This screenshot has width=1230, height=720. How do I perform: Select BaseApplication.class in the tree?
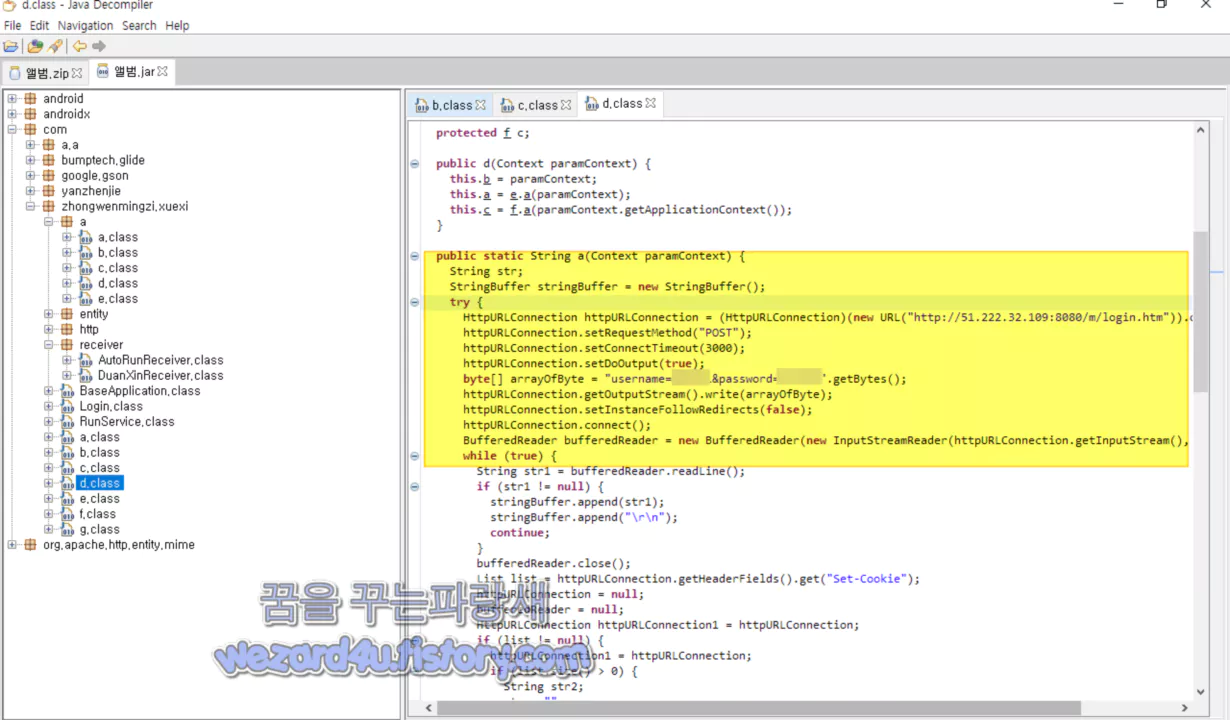point(140,391)
